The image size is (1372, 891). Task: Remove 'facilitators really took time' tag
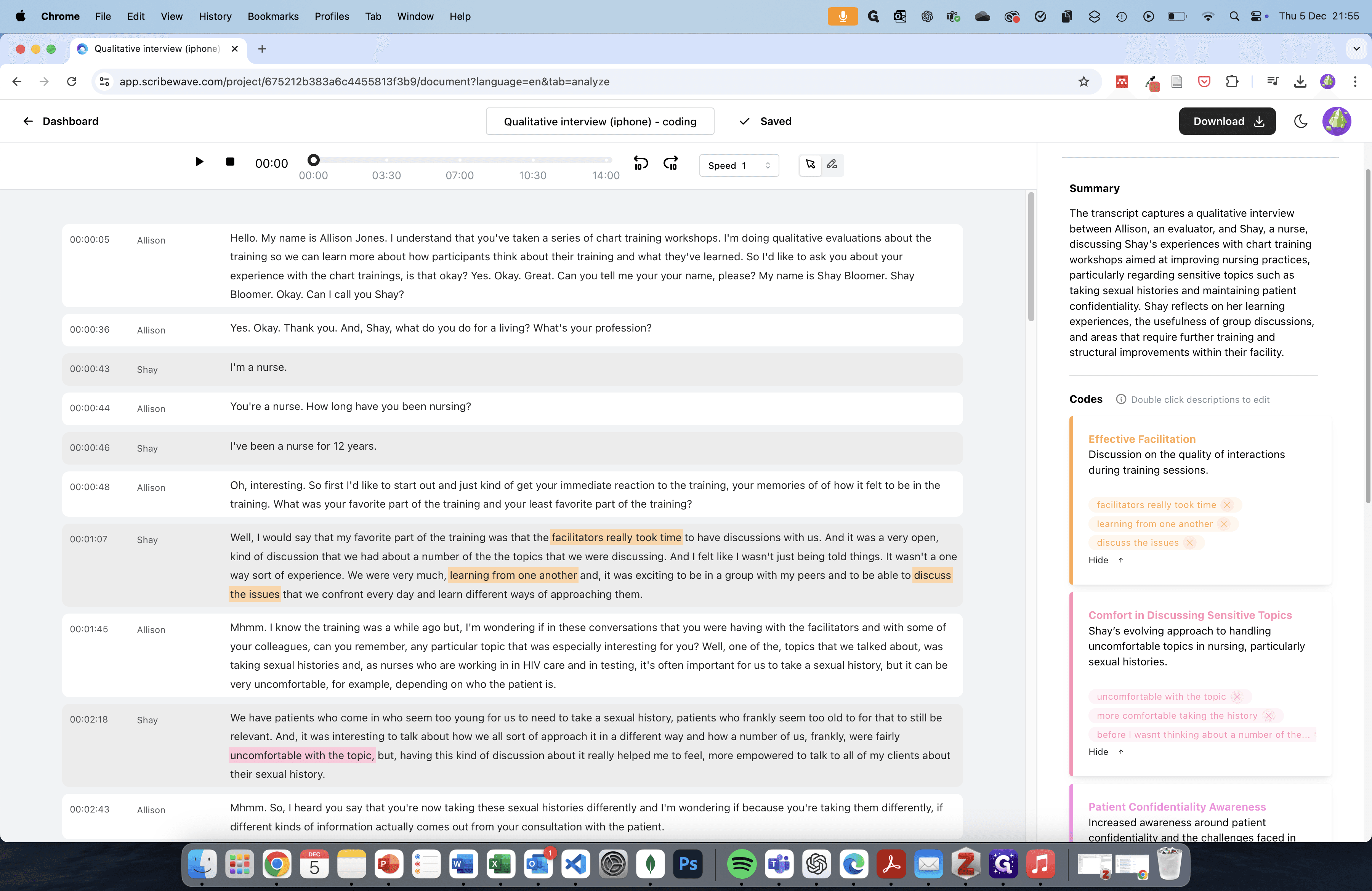tap(1227, 505)
